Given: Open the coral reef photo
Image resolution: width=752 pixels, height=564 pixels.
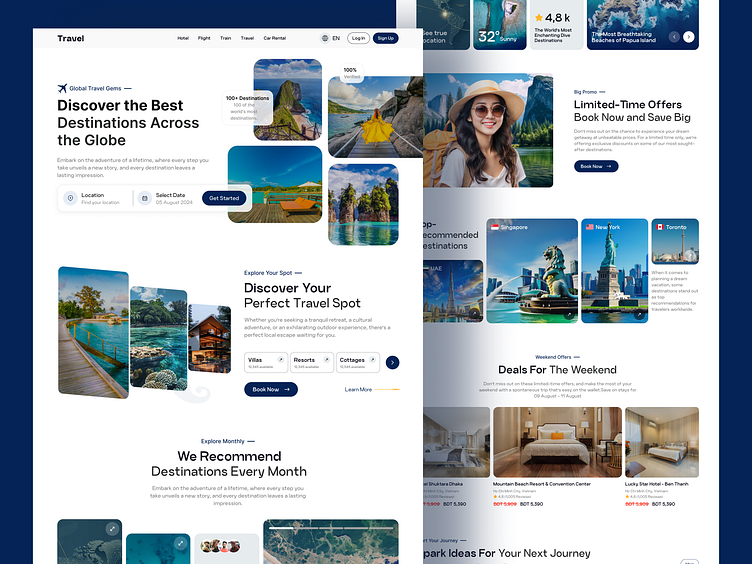Looking at the screenshot, I should point(159,338).
